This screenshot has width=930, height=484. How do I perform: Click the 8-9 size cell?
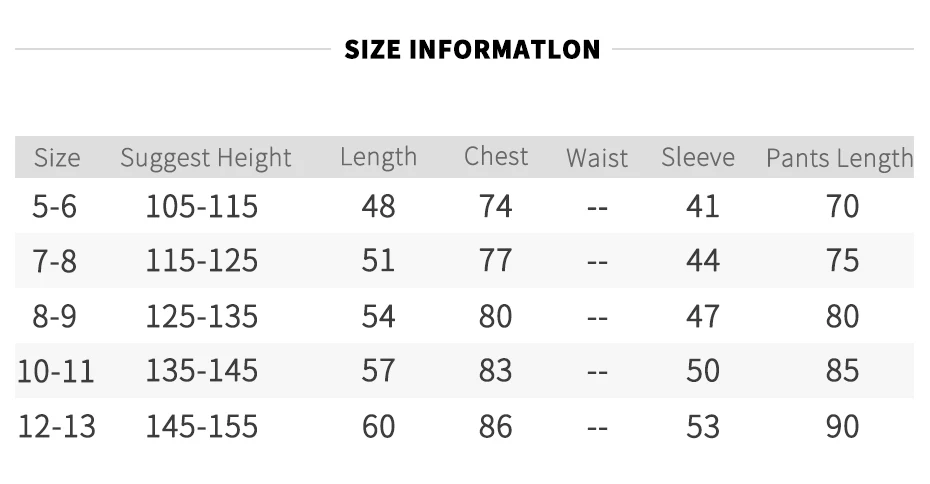coord(55,316)
